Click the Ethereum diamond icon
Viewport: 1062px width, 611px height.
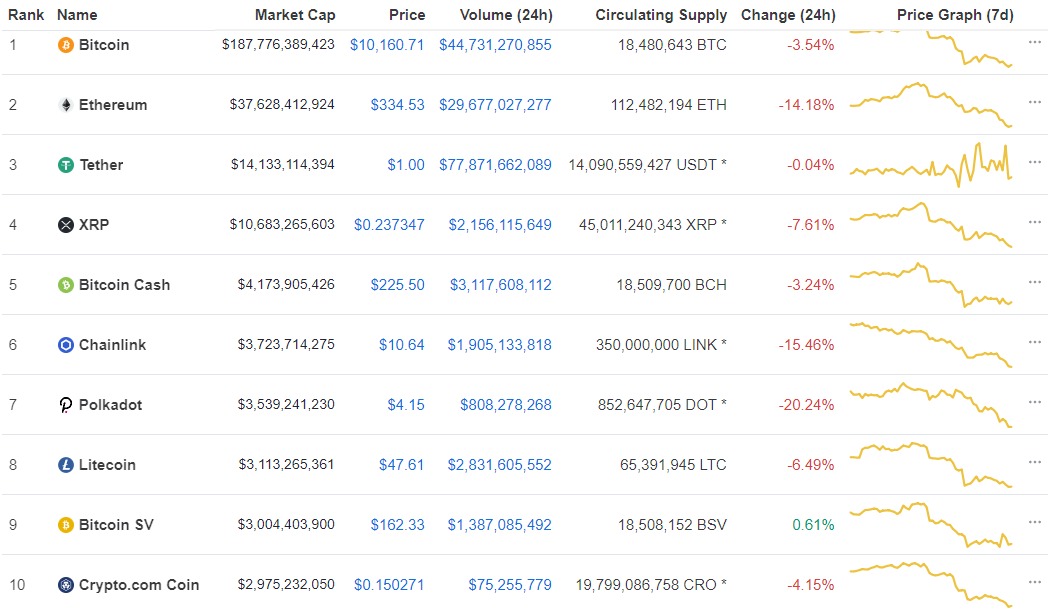(66, 105)
